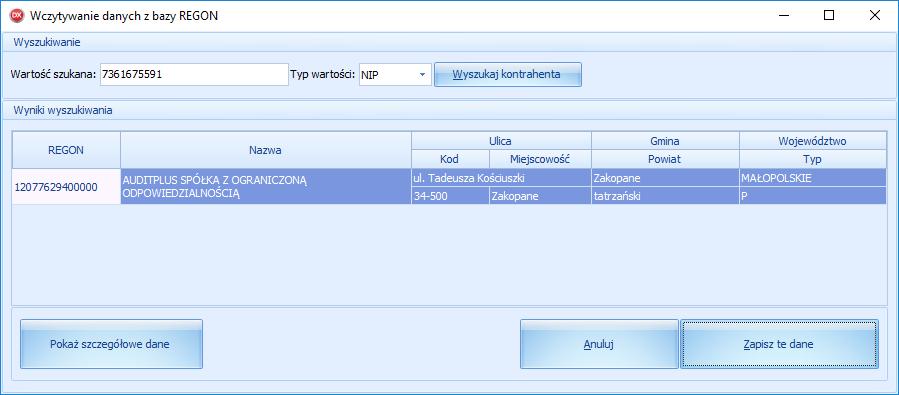Viewport: 899px width, 395px height.
Task: Focus the Wartość szukana input field
Action: pyautogui.click(x=194, y=75)
